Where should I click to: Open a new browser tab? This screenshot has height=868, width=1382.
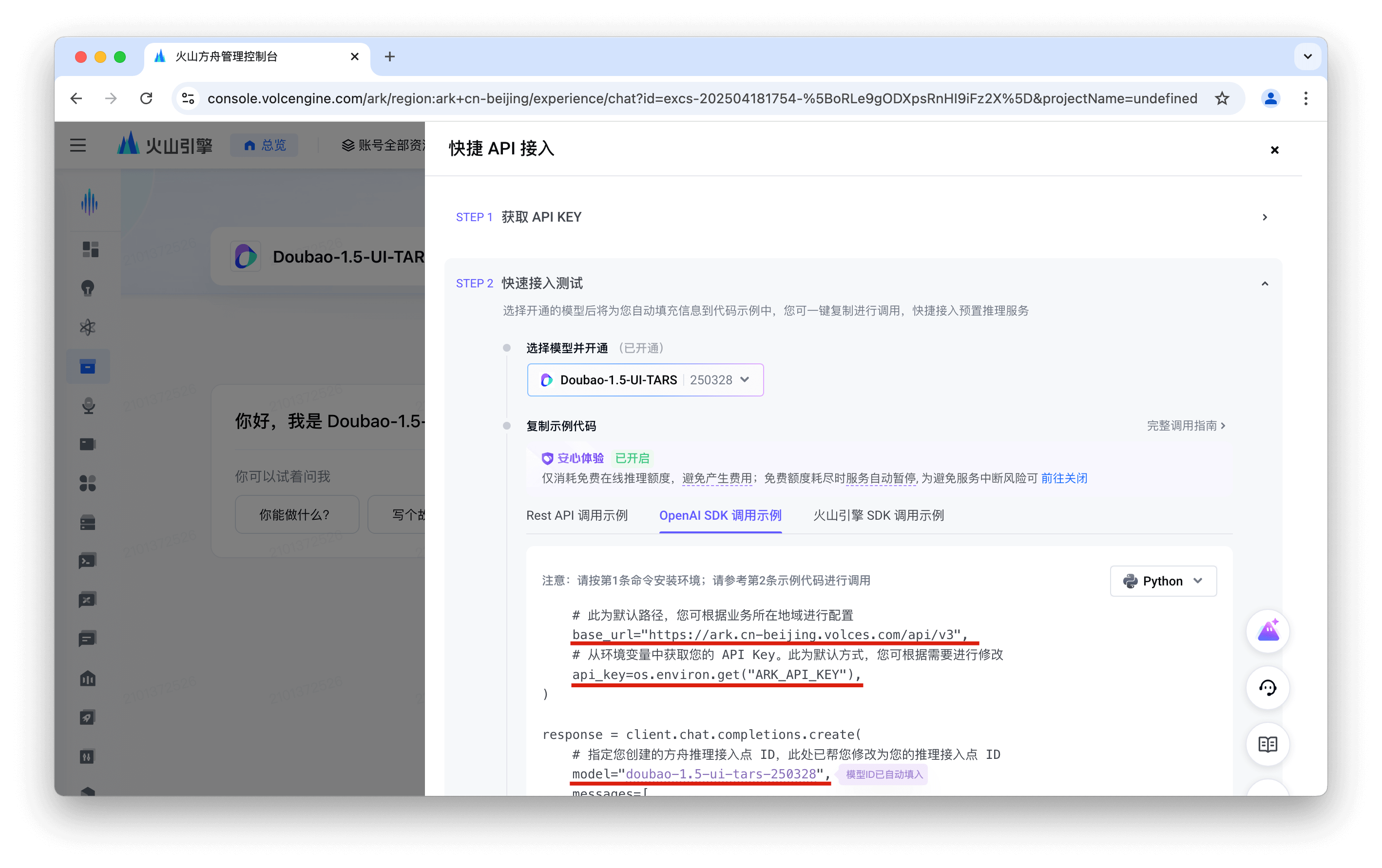coord(390,56)
